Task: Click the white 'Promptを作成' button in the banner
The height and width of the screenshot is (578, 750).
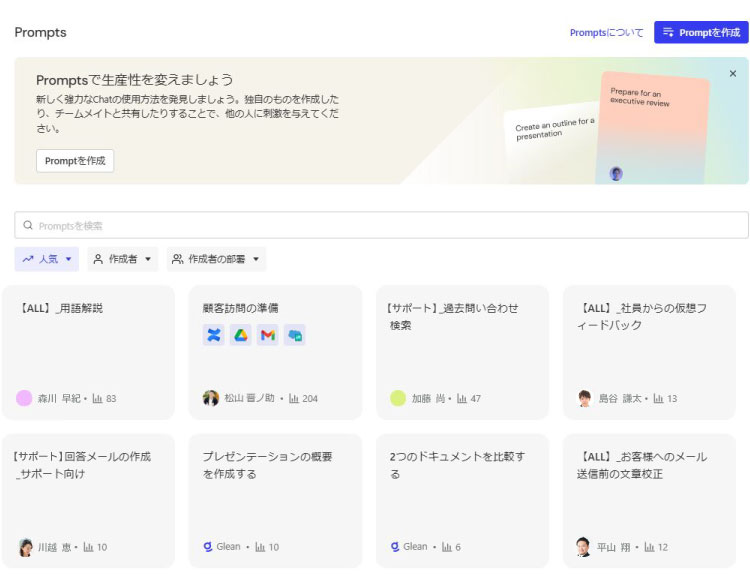Action: click(x=75, y=161)
